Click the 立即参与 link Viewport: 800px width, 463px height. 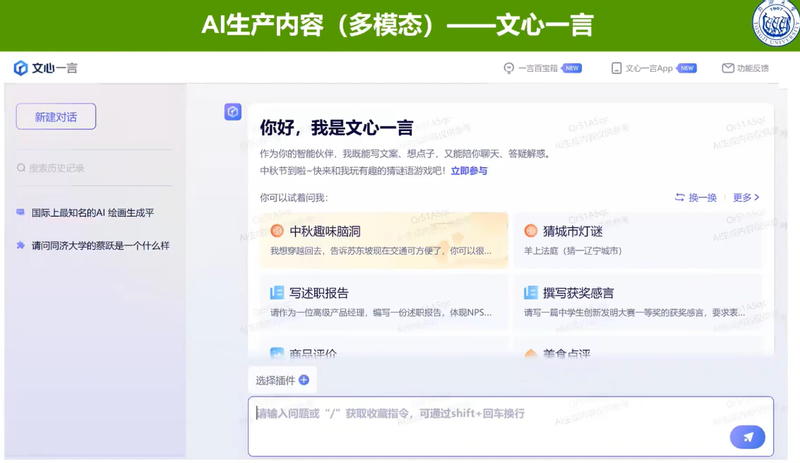pyautogui.click(x=469, y=171)
